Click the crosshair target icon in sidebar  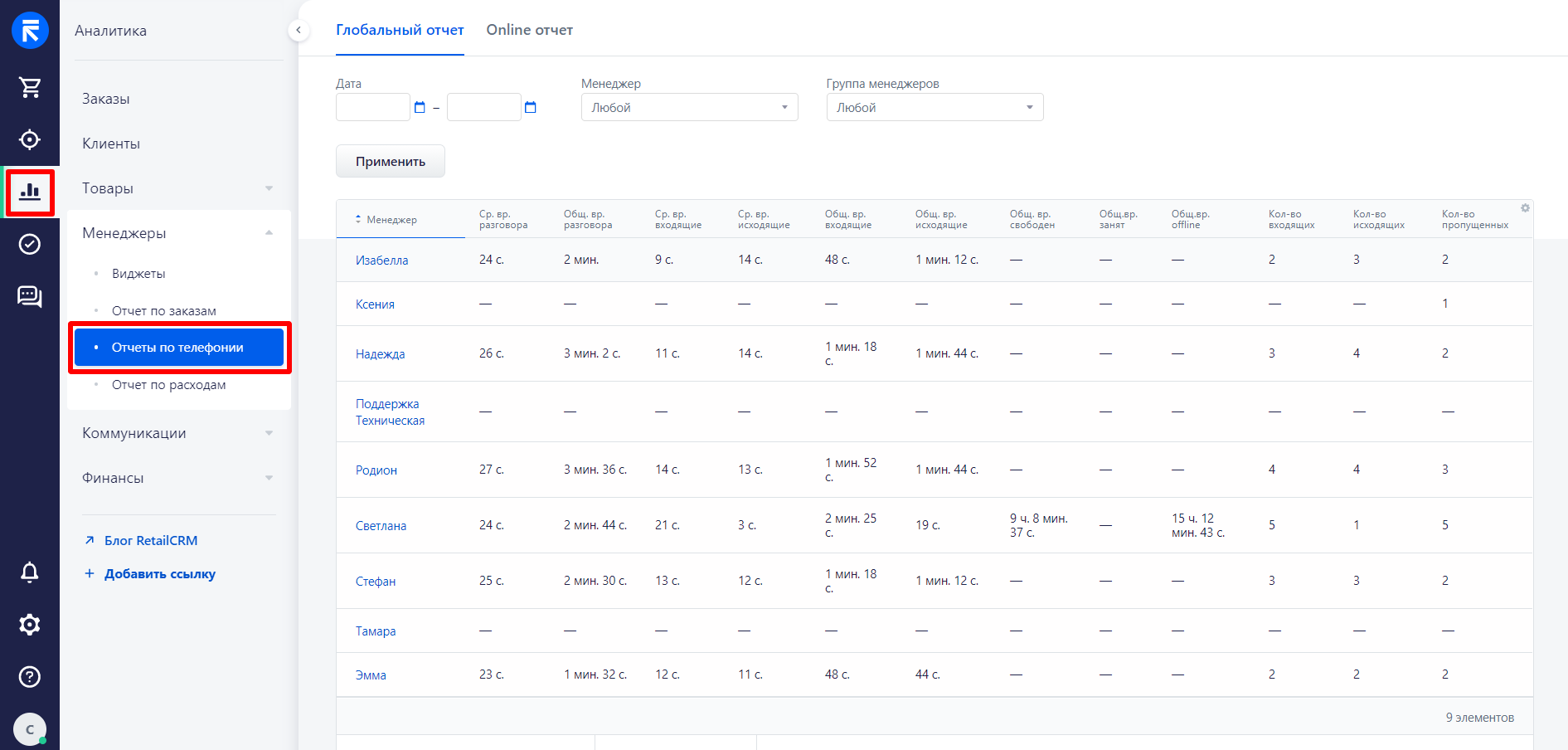(x=30, y=139)
